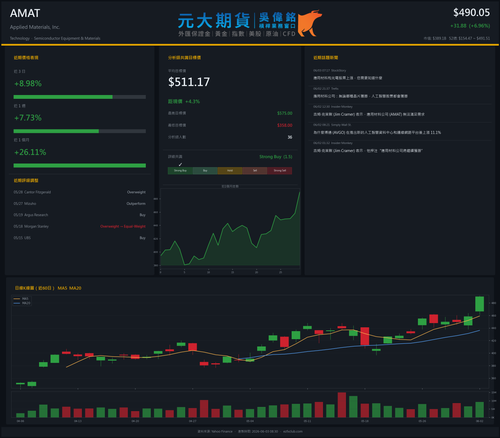The width and height of the screenshot is (500, 438).
Task: Click the green 30-day price trend area chart
Action: pyautogui.click(x=230, y=230)
